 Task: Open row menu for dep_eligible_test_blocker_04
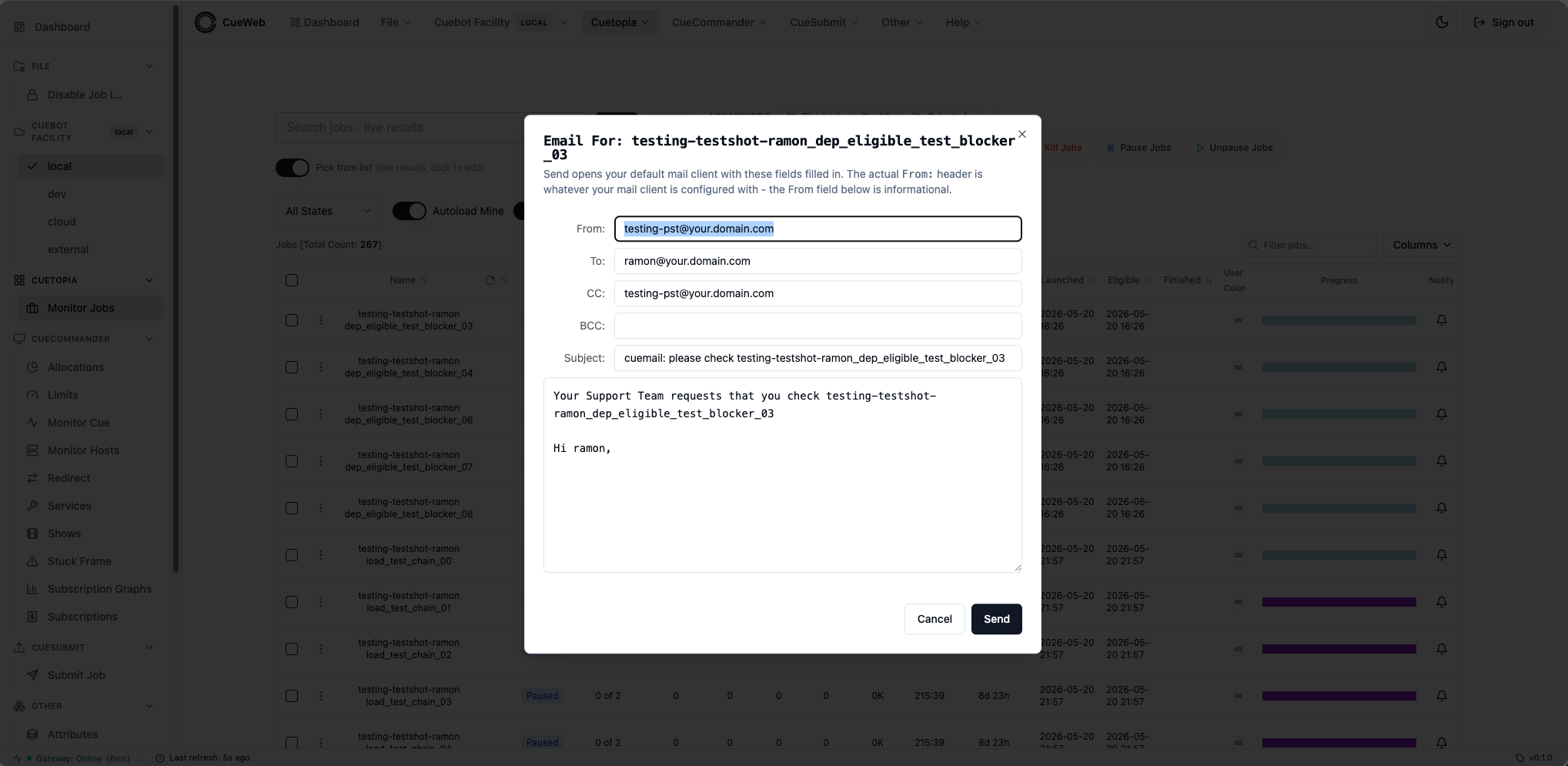pyautogui.click(x=321, y=367)
